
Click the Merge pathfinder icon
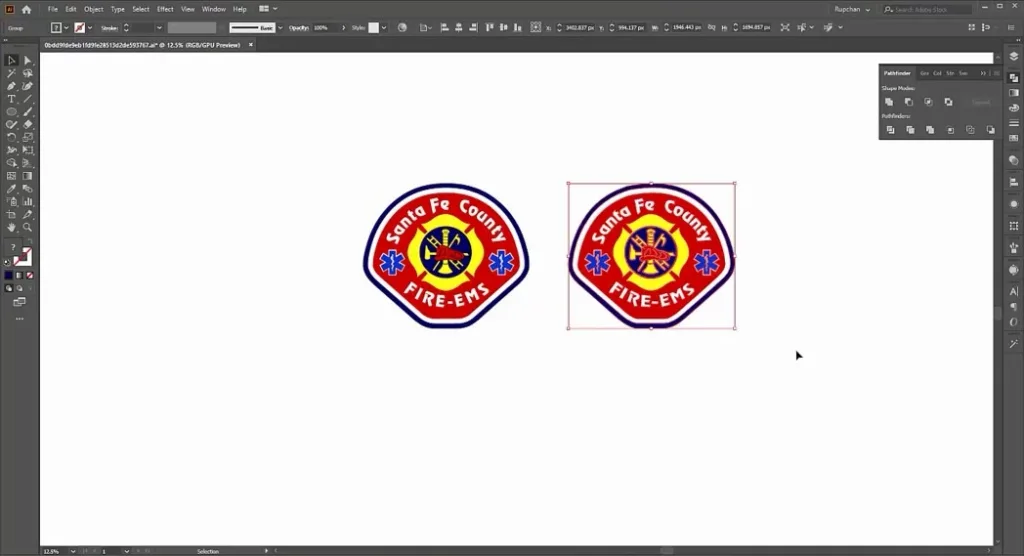click(x=930, y=130)
